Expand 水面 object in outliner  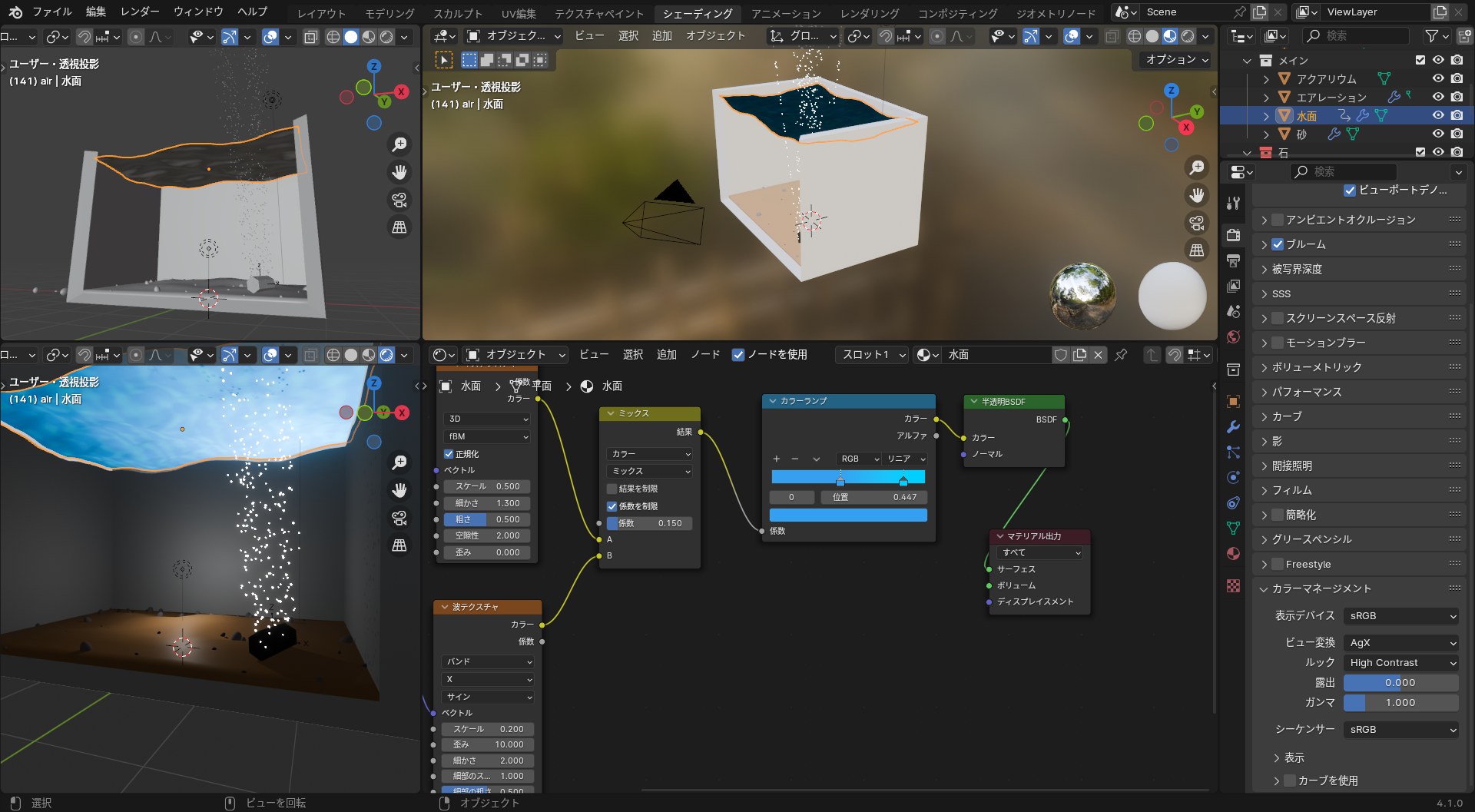coord(1266,116)
